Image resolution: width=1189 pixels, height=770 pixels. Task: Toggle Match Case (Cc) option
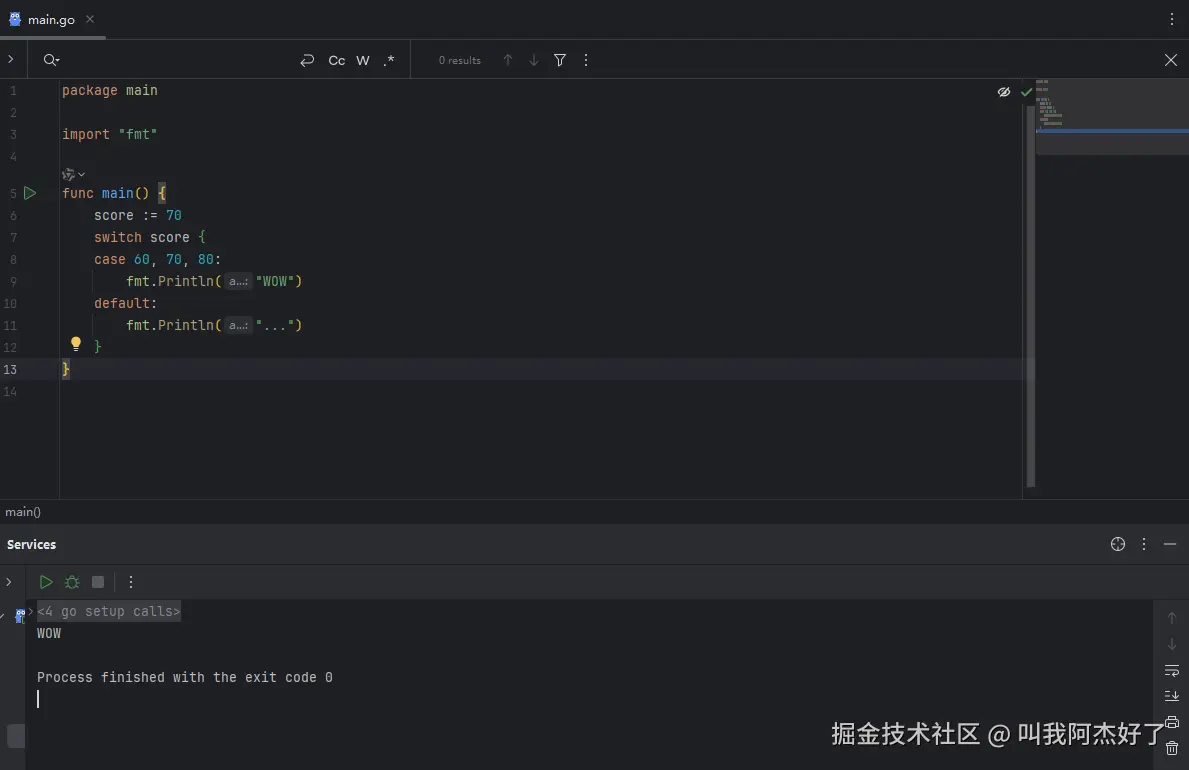pos(337,60)
